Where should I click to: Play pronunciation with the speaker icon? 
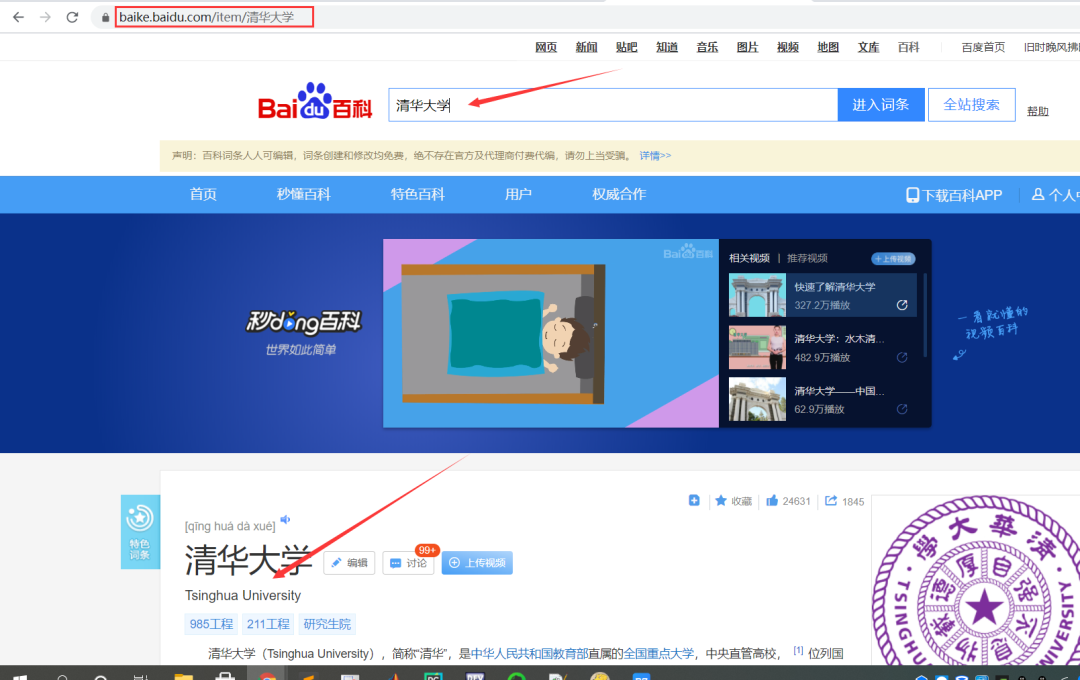[285, 519]
